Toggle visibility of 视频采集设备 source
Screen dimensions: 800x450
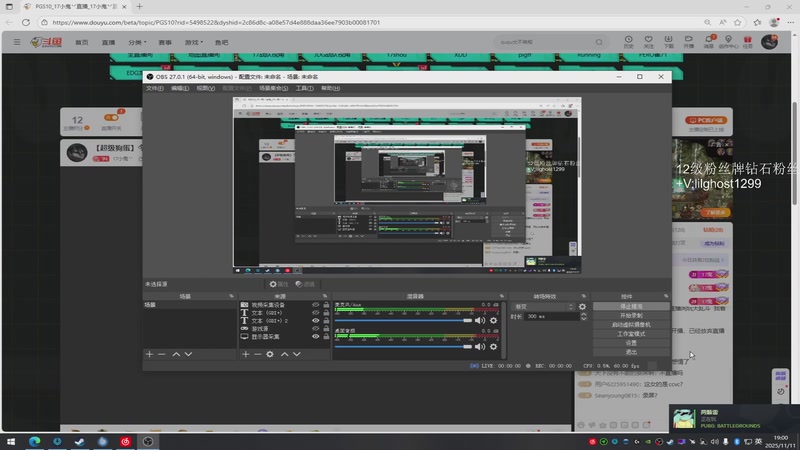pyautogui.click(x=315, y=305)
